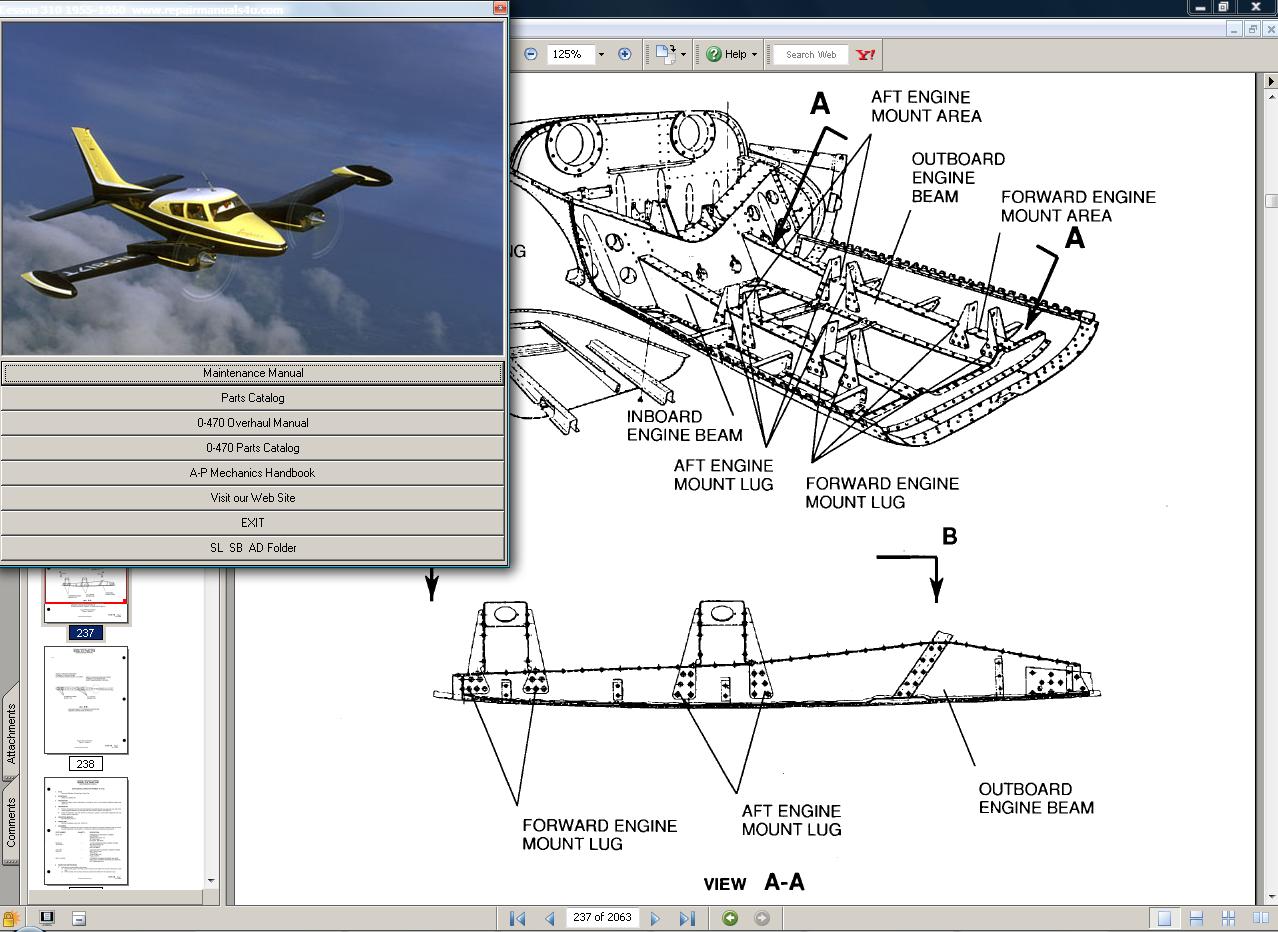Select the page 238 thumbnail

click(x=86, y=700)
